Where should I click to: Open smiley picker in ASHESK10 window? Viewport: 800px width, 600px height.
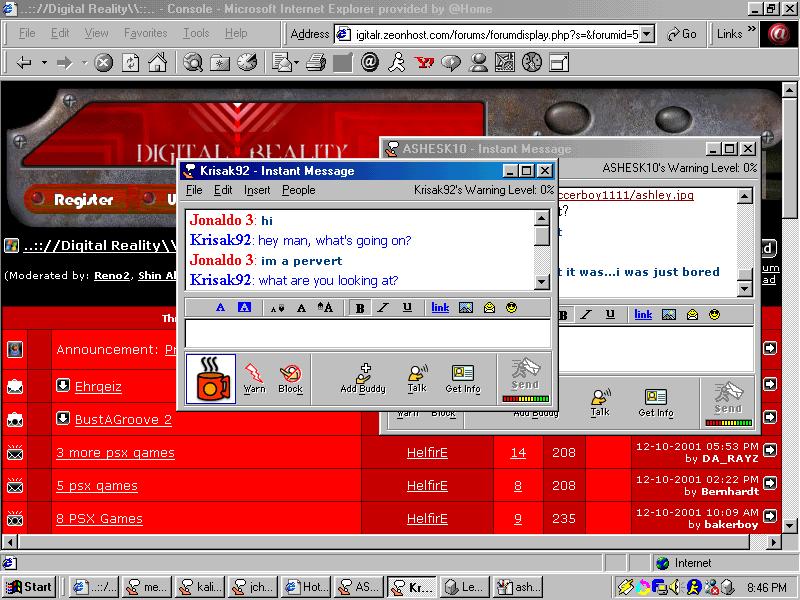tap(714, 315)
